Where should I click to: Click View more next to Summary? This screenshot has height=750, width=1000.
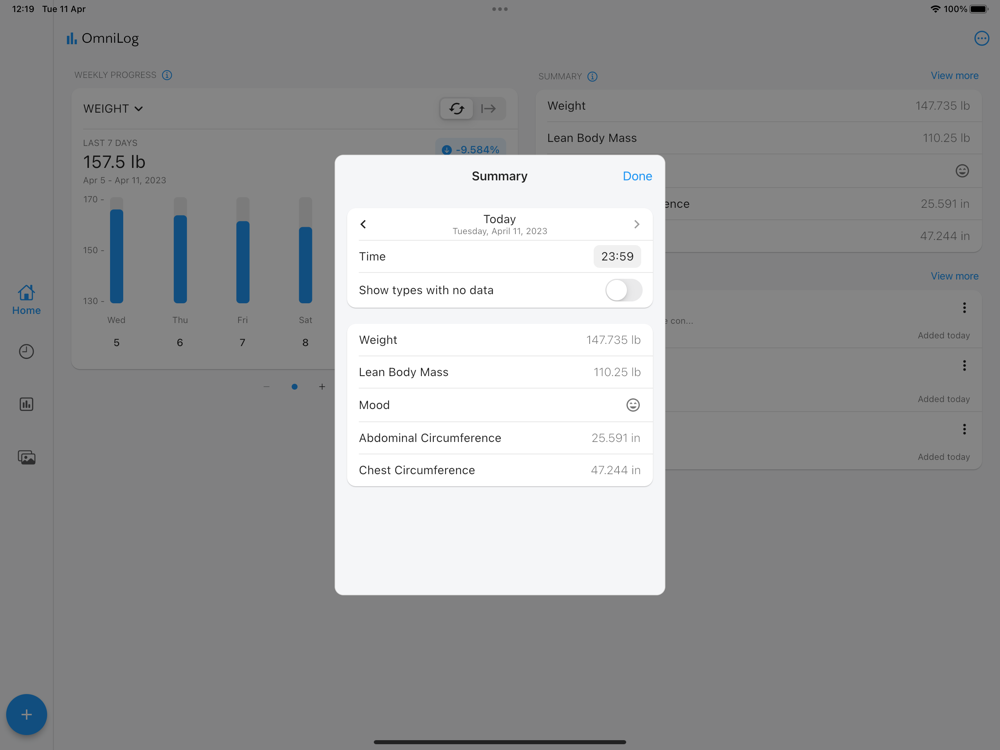coord(954,75)
